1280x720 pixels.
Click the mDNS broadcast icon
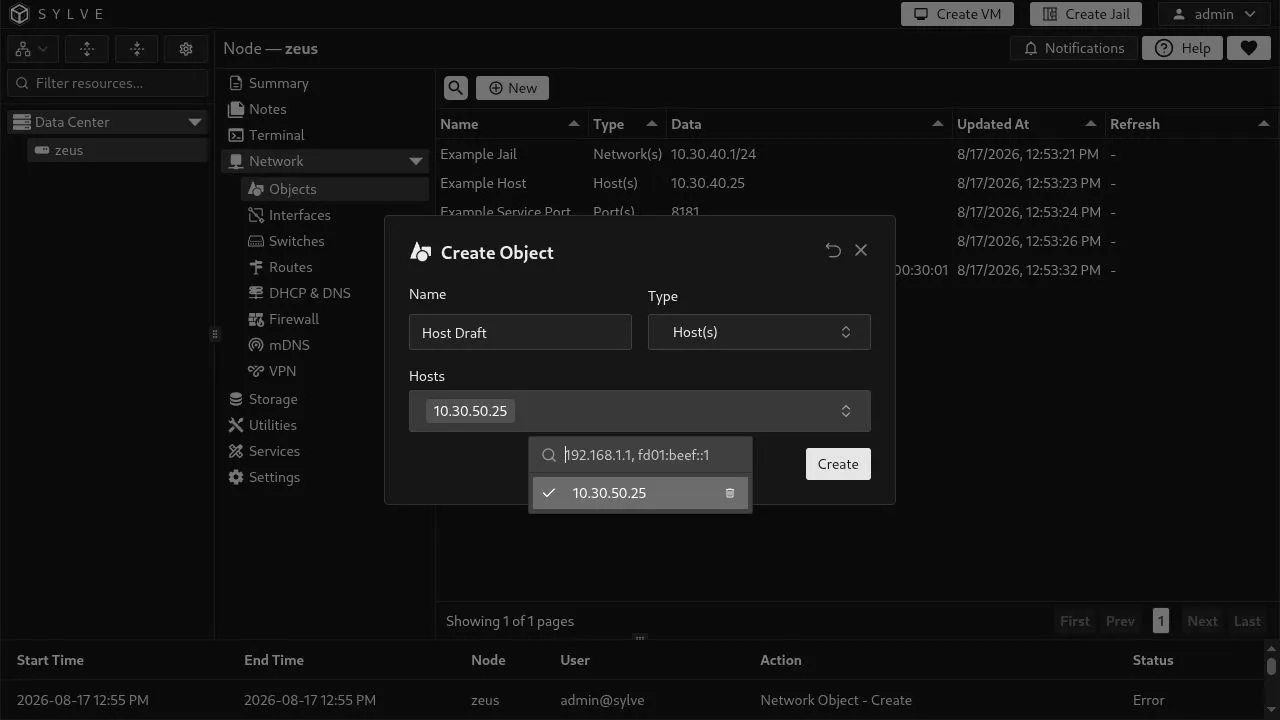tap(256, 345)
